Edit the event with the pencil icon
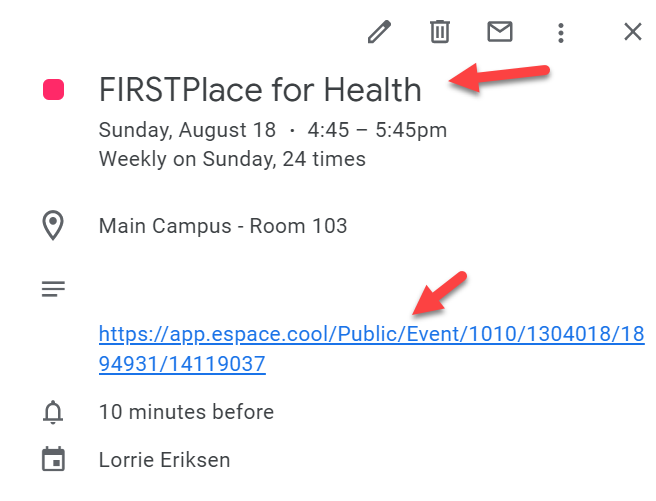Viewport: 656px width, 501px height. (x=379, y=32)
